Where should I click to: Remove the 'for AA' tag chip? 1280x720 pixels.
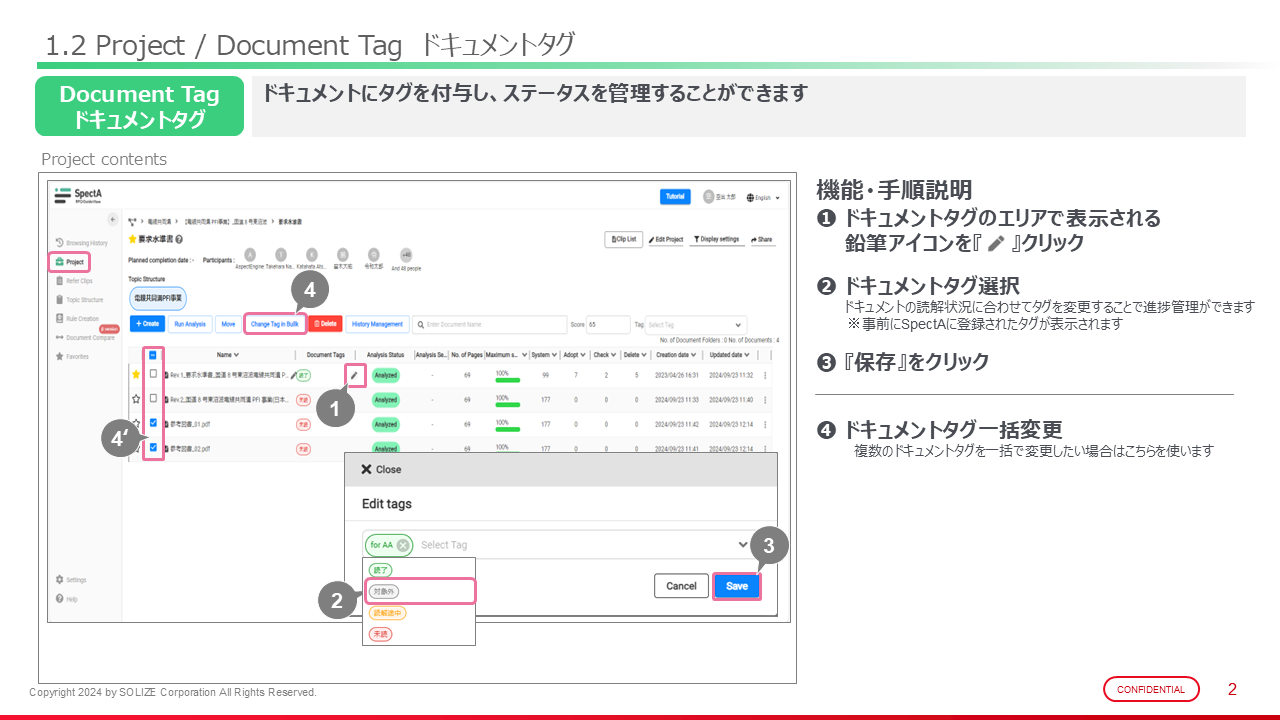coord(402,545)
